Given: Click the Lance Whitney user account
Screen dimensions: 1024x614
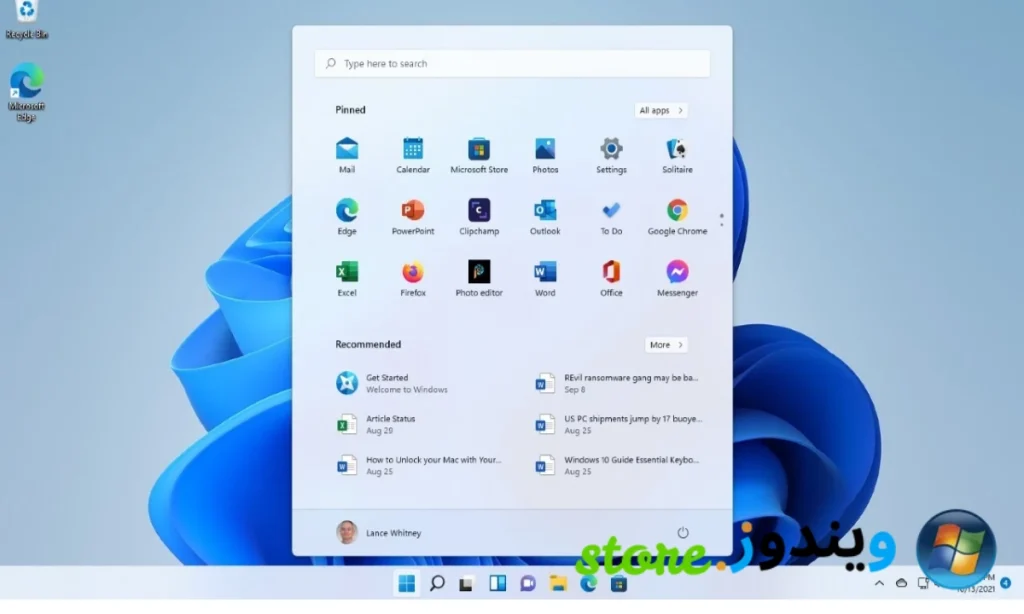Looking at the screenshot, I should coord(380,533).
